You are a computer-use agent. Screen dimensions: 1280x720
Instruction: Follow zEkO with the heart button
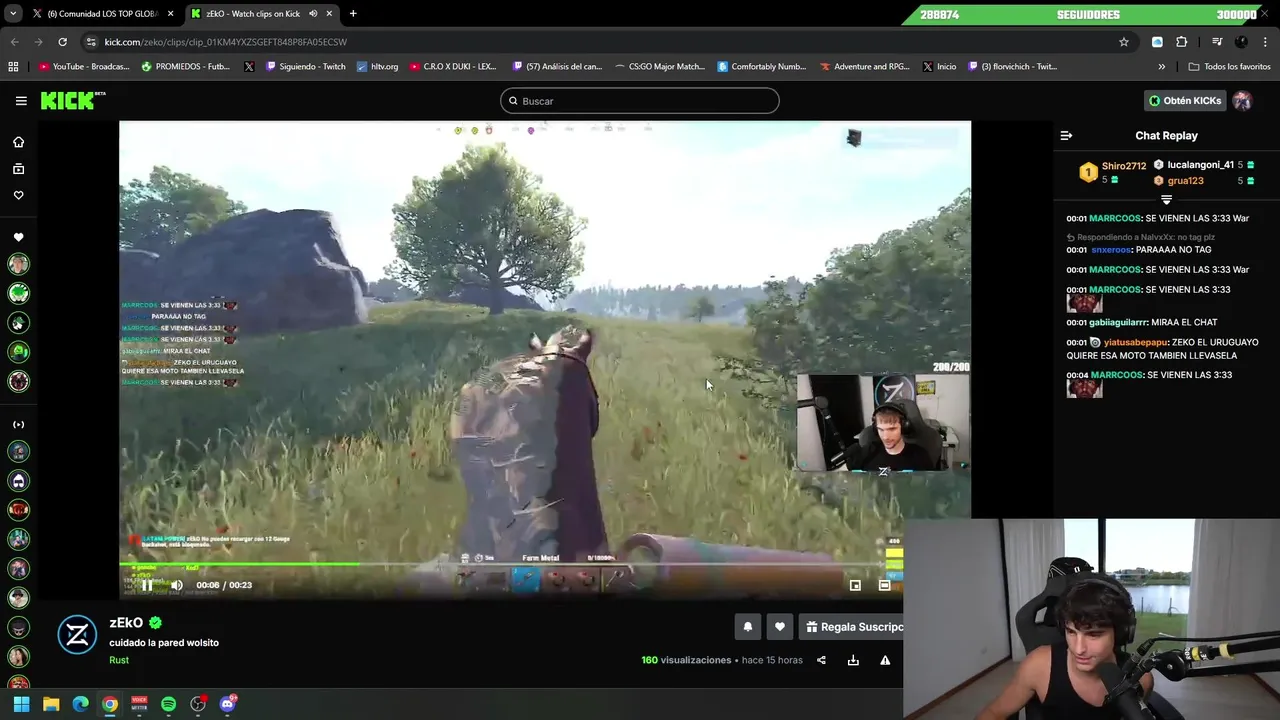point(780,627)
